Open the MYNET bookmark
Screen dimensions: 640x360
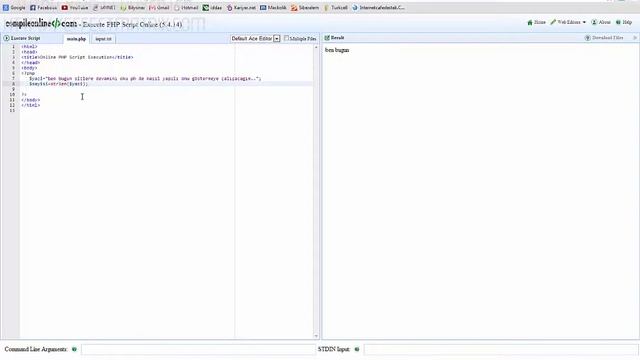point(104,7)
